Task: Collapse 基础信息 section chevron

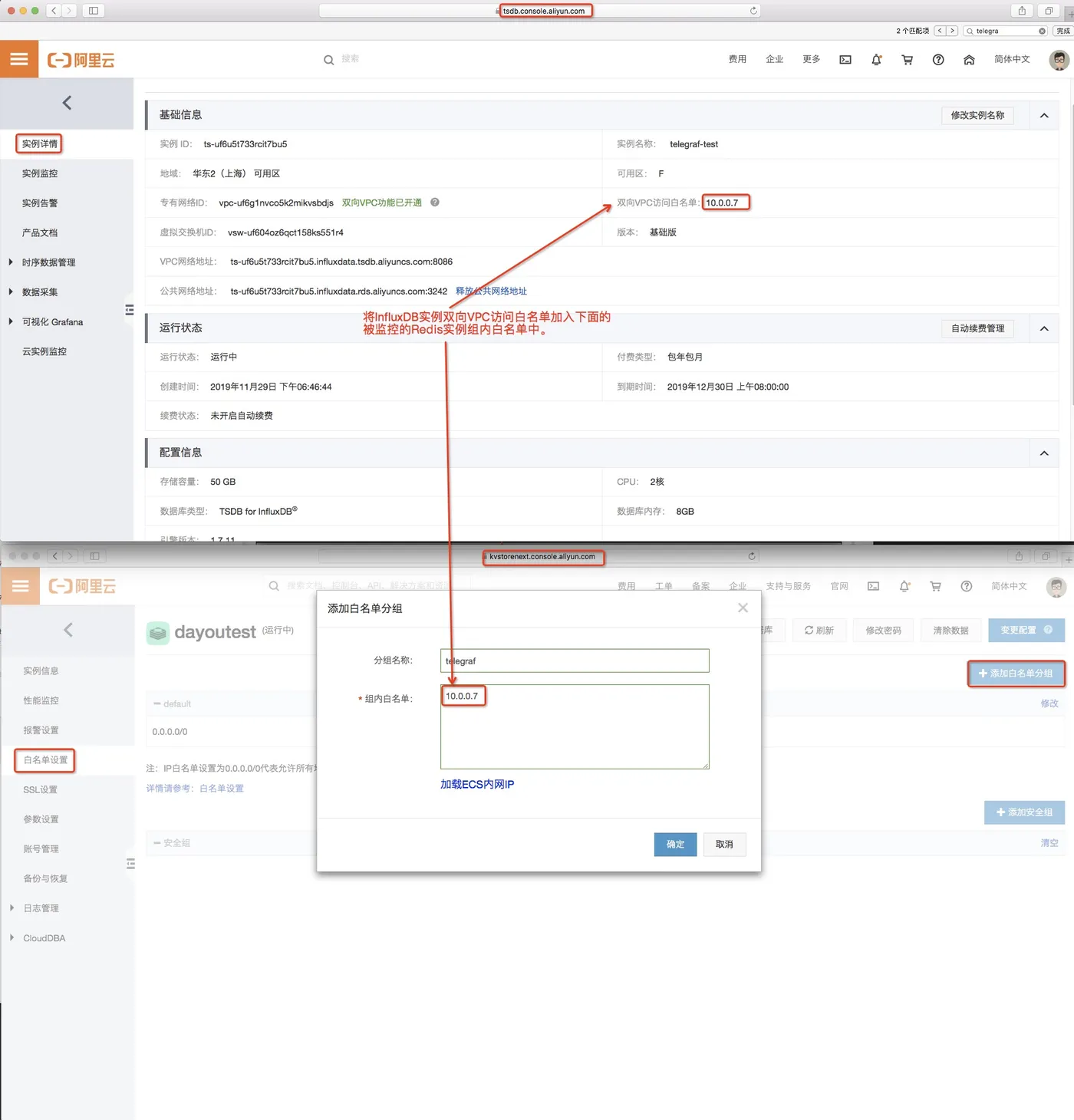Action: coord(1044,116)
